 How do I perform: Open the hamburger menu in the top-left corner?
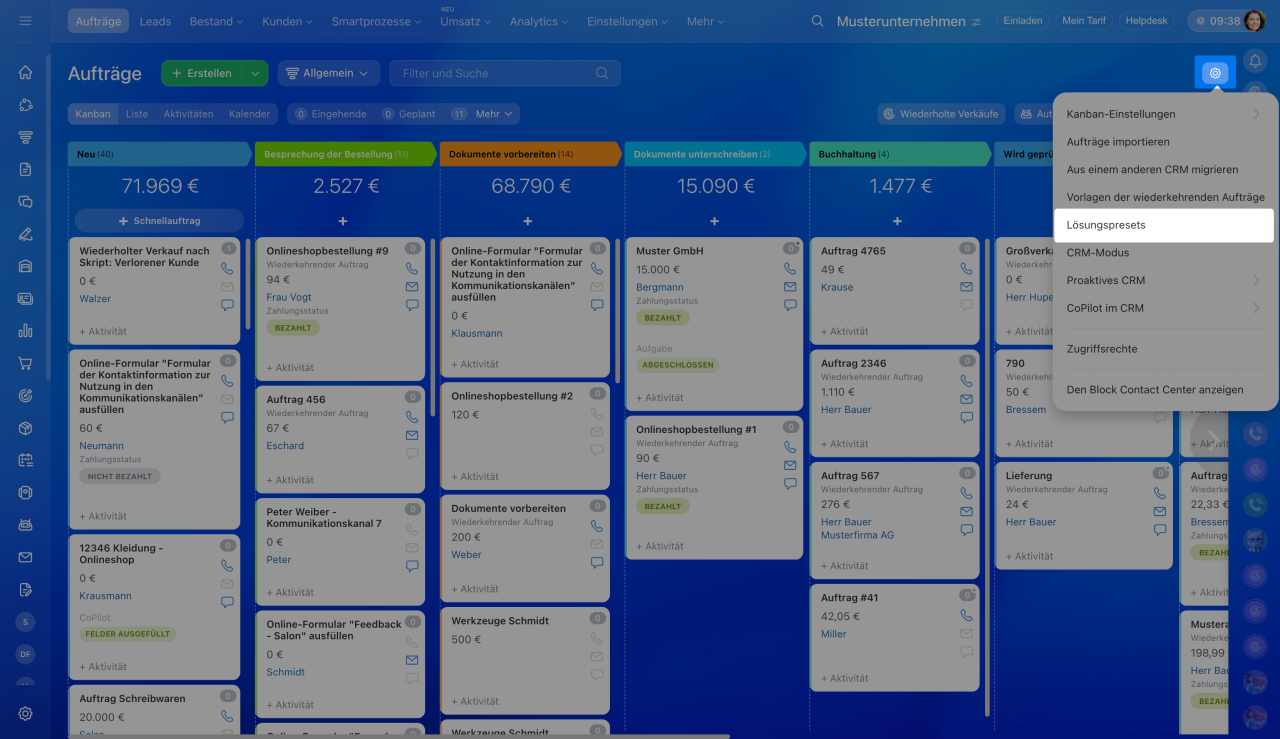(25, 21)
